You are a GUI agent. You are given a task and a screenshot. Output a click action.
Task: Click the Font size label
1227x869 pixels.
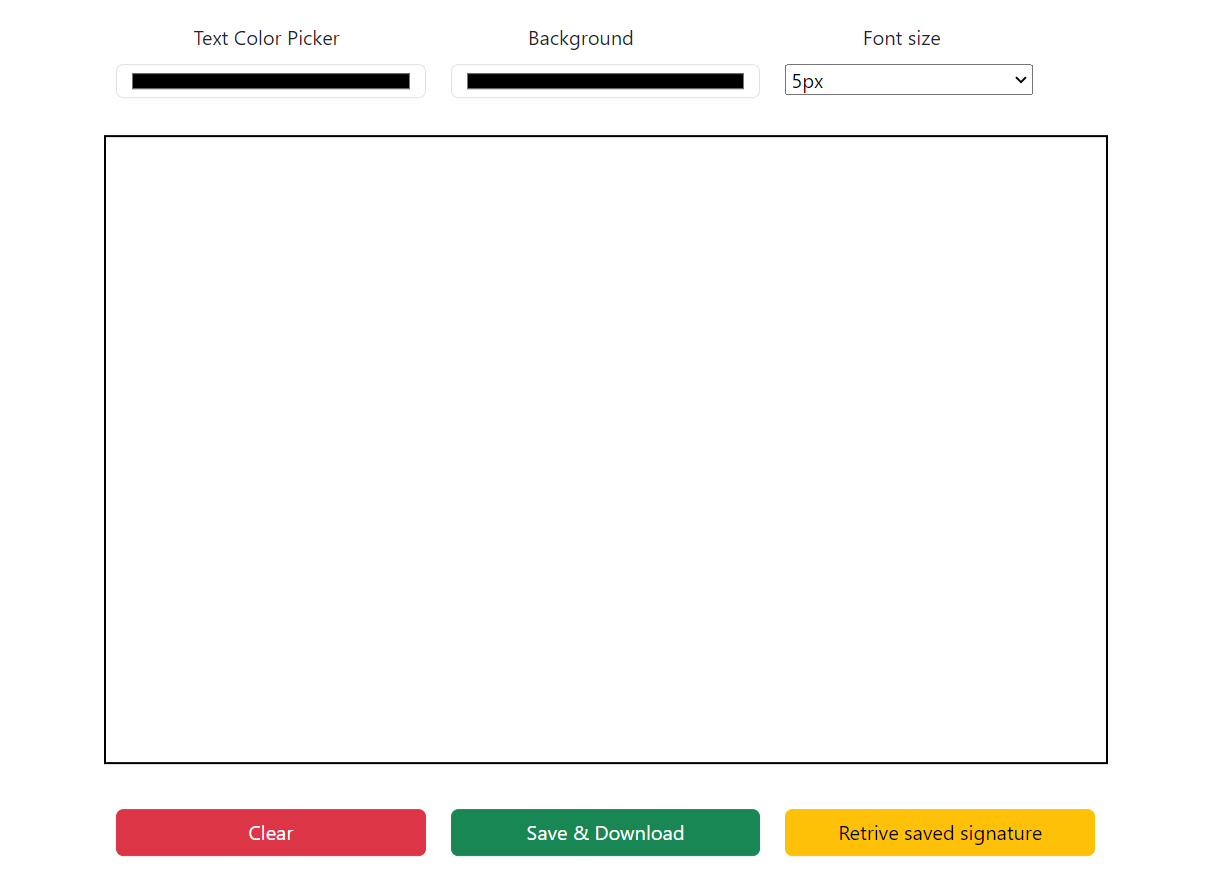click(x=902, y=38)
